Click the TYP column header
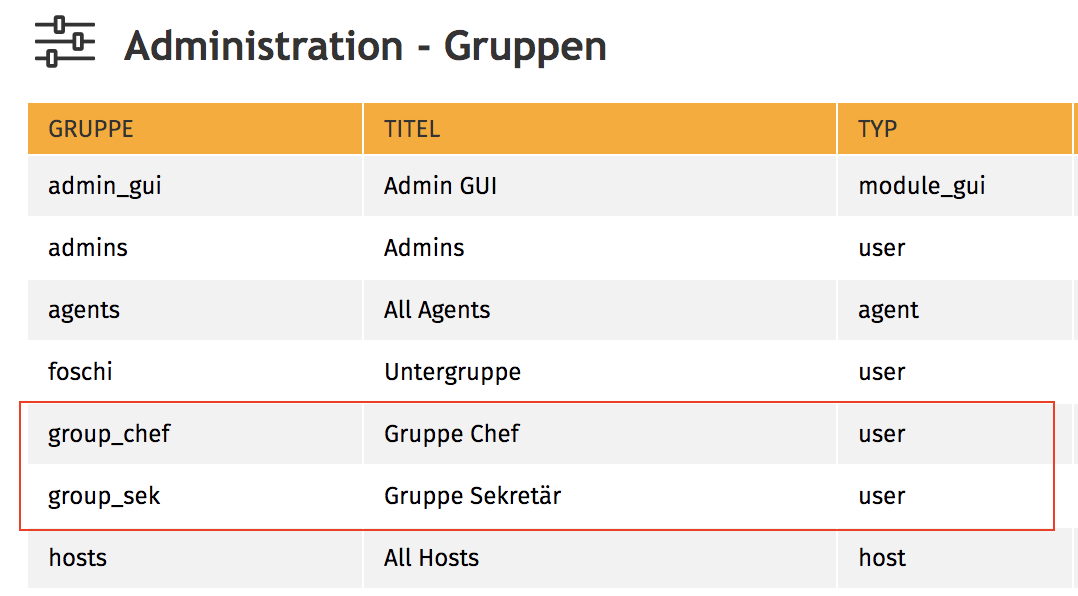This screenshot has height=596, width=1078. [x=877, y=129]
